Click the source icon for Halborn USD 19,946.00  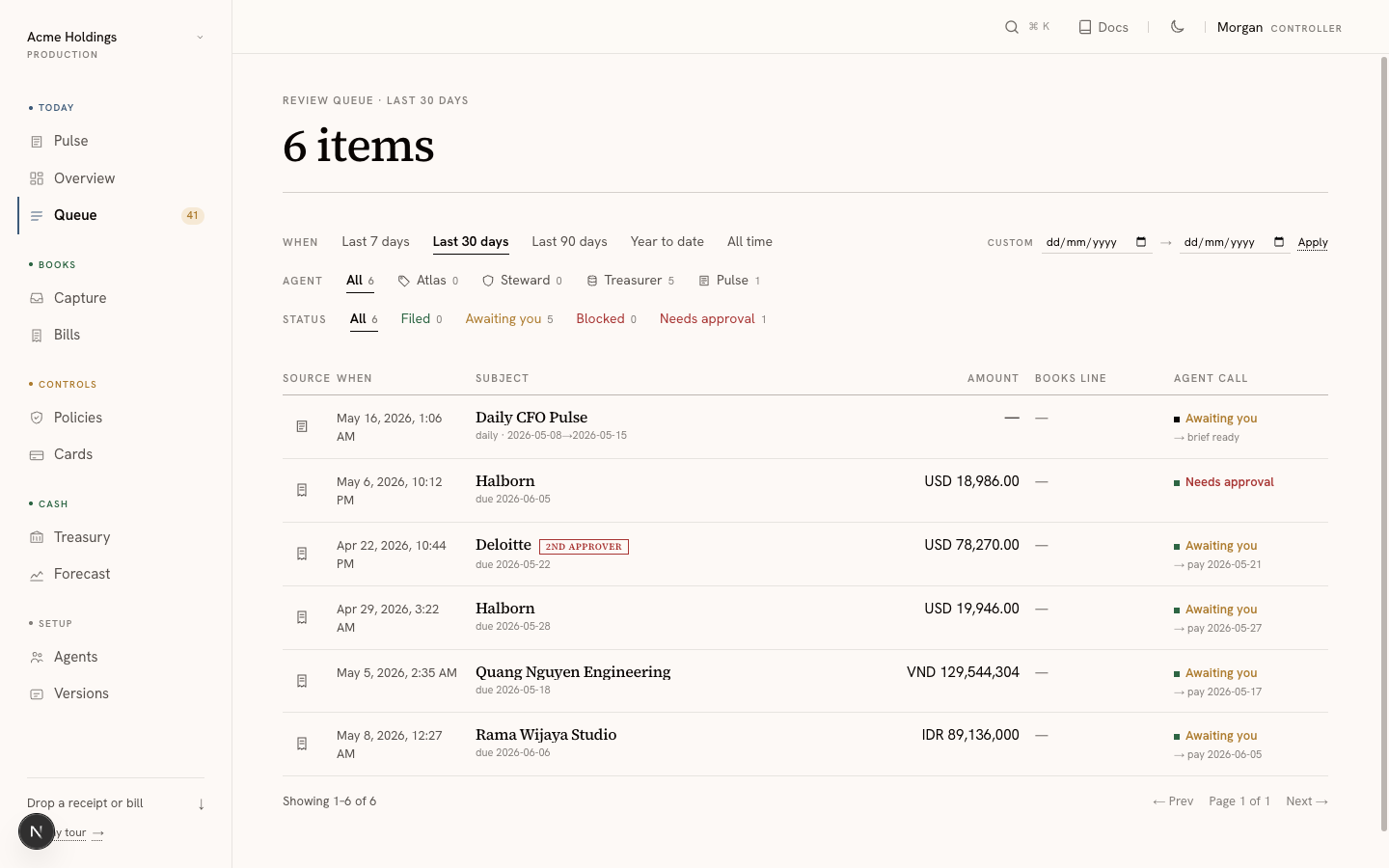(x=302, y=617)
